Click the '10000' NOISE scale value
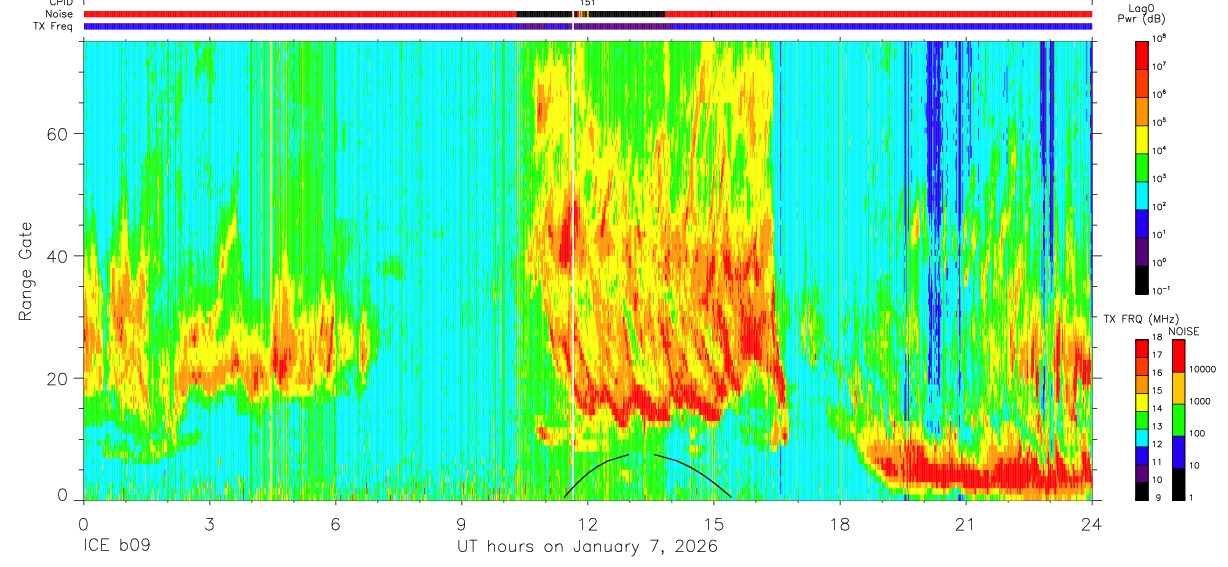 (1201, 370)
